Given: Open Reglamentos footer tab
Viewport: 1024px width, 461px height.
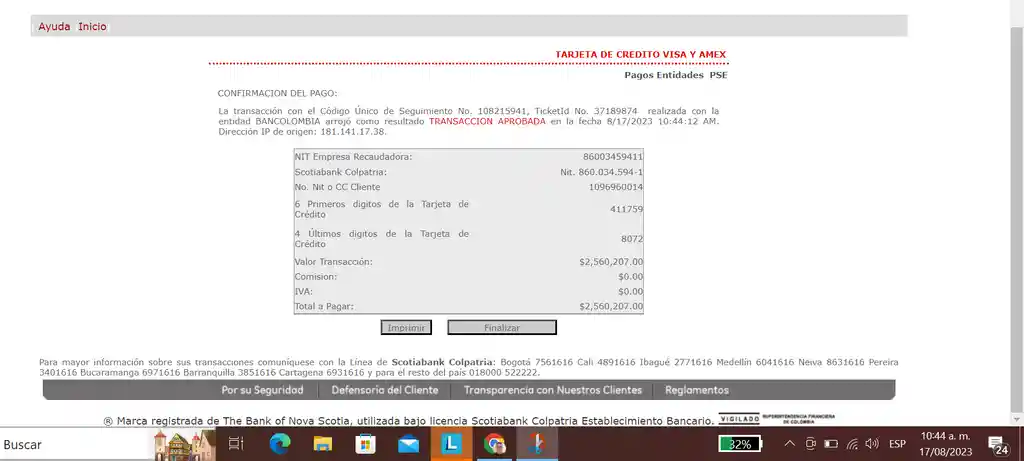Looking at the screenshot, I should [697, 390].
